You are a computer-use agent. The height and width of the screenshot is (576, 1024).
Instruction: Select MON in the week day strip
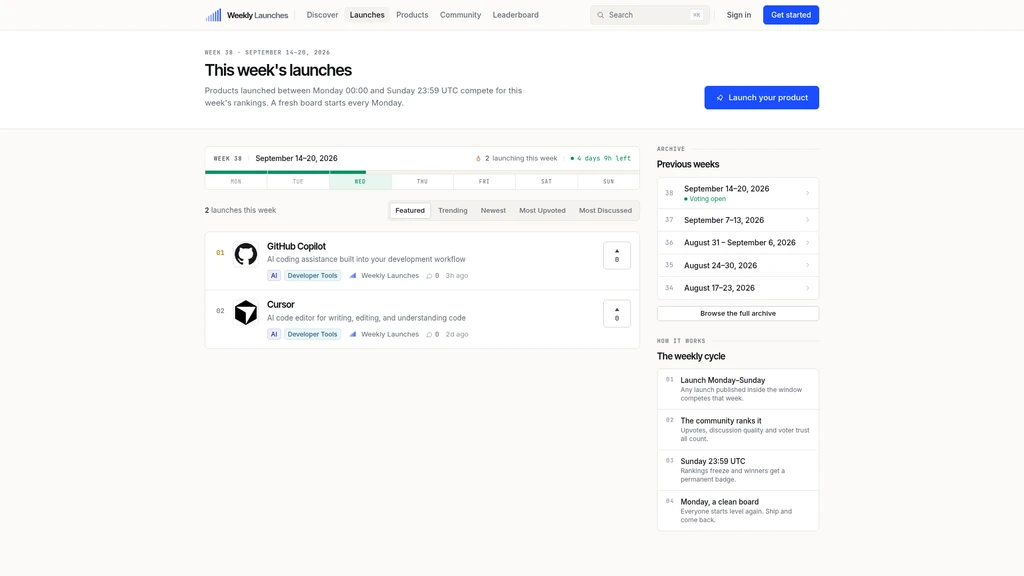click(x=236, y=182)
